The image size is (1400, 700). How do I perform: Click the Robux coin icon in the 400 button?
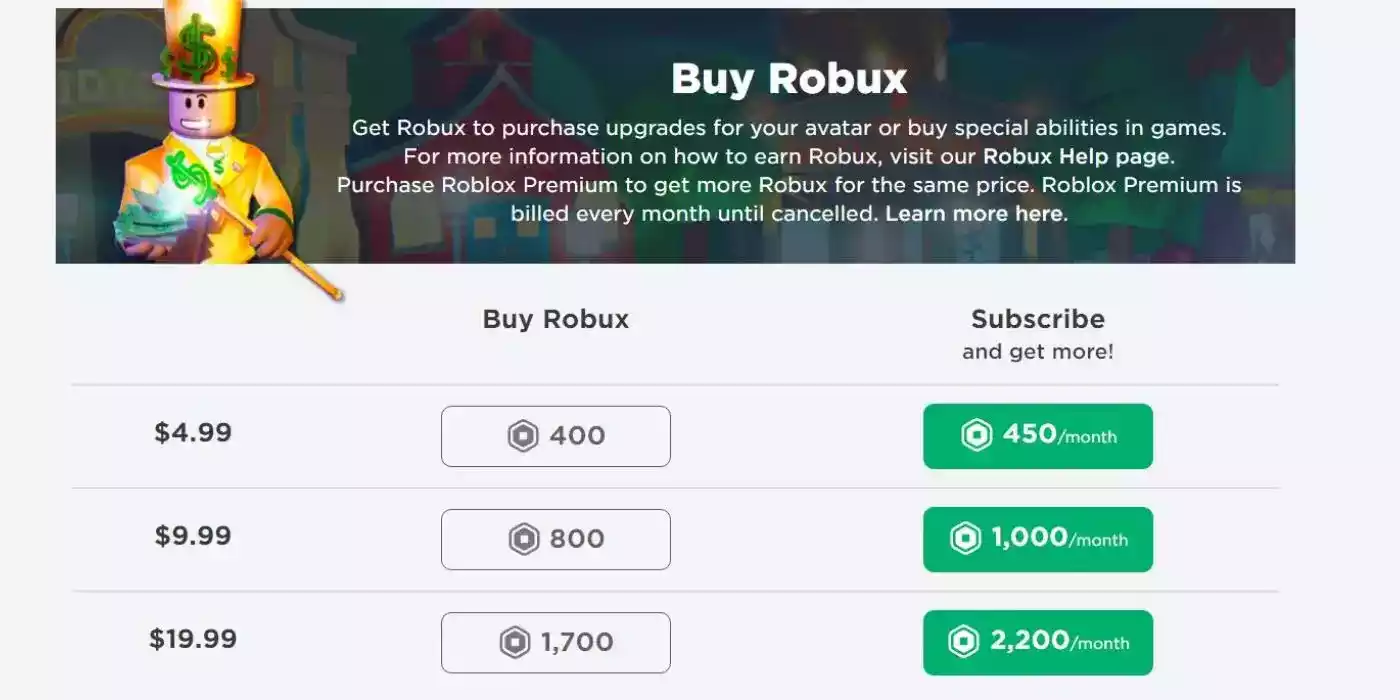coord(521,436)
